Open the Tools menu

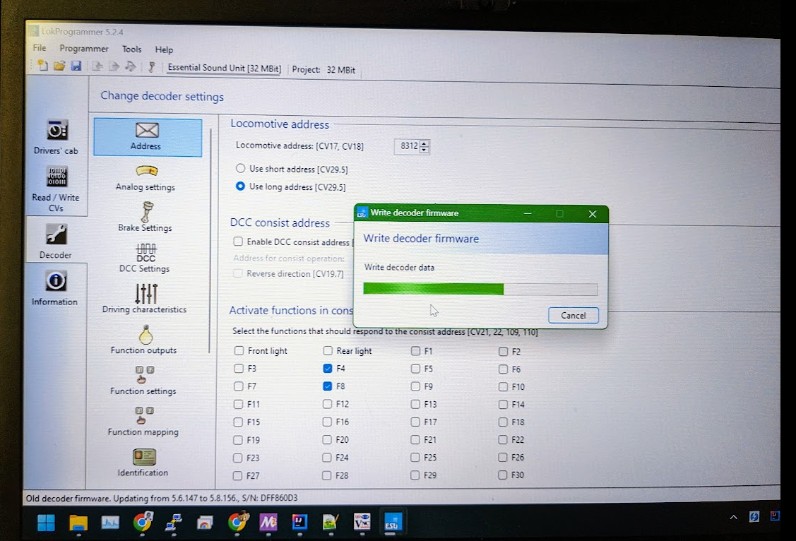[132, 49]
